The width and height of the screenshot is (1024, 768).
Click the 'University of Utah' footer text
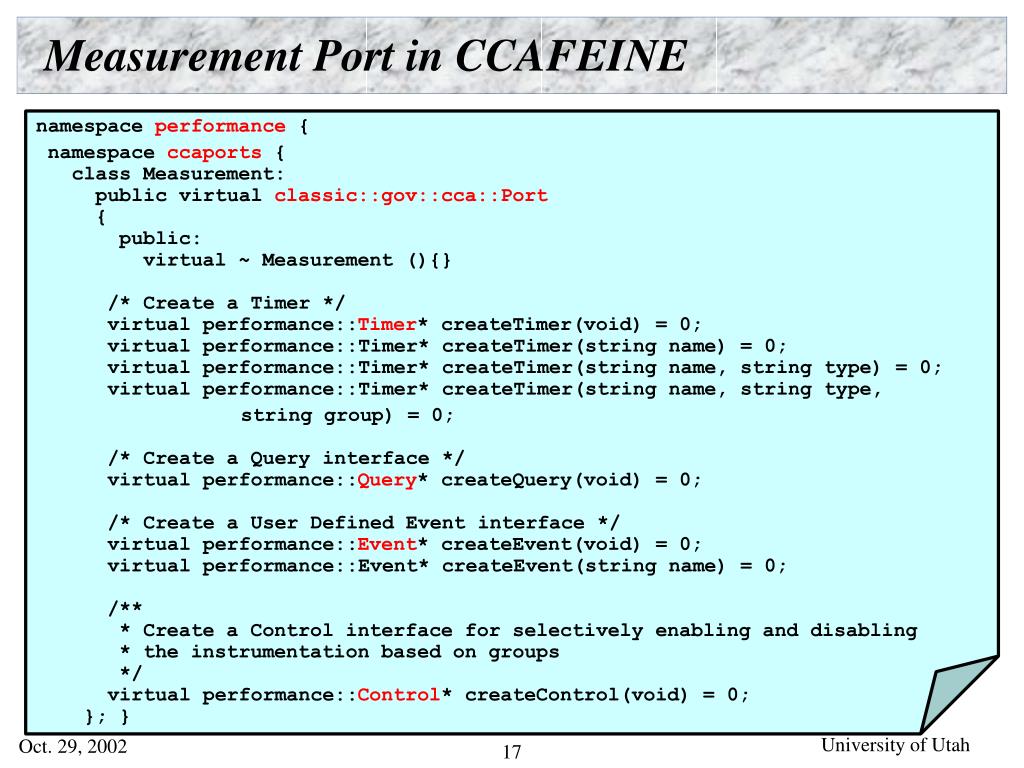[895, 745]
